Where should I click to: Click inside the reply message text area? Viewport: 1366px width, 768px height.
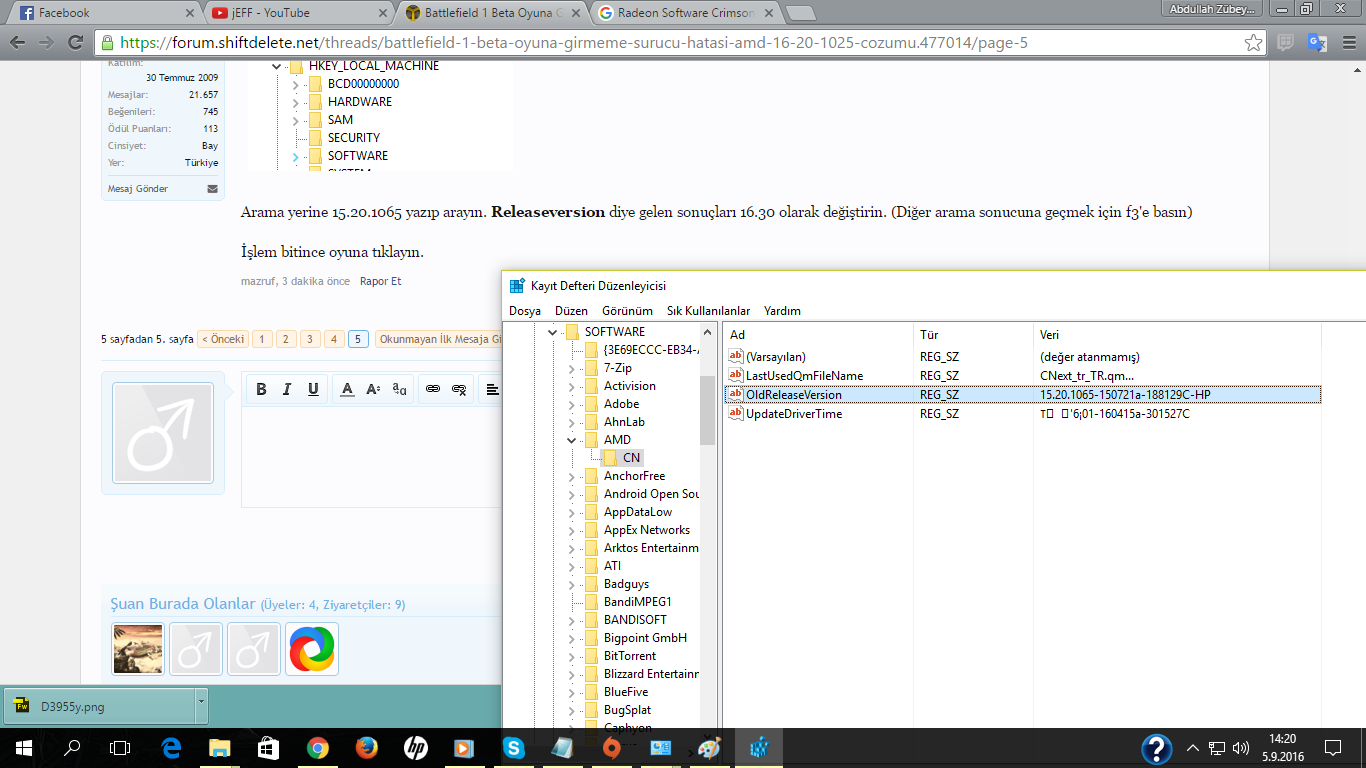click(372, 456)
